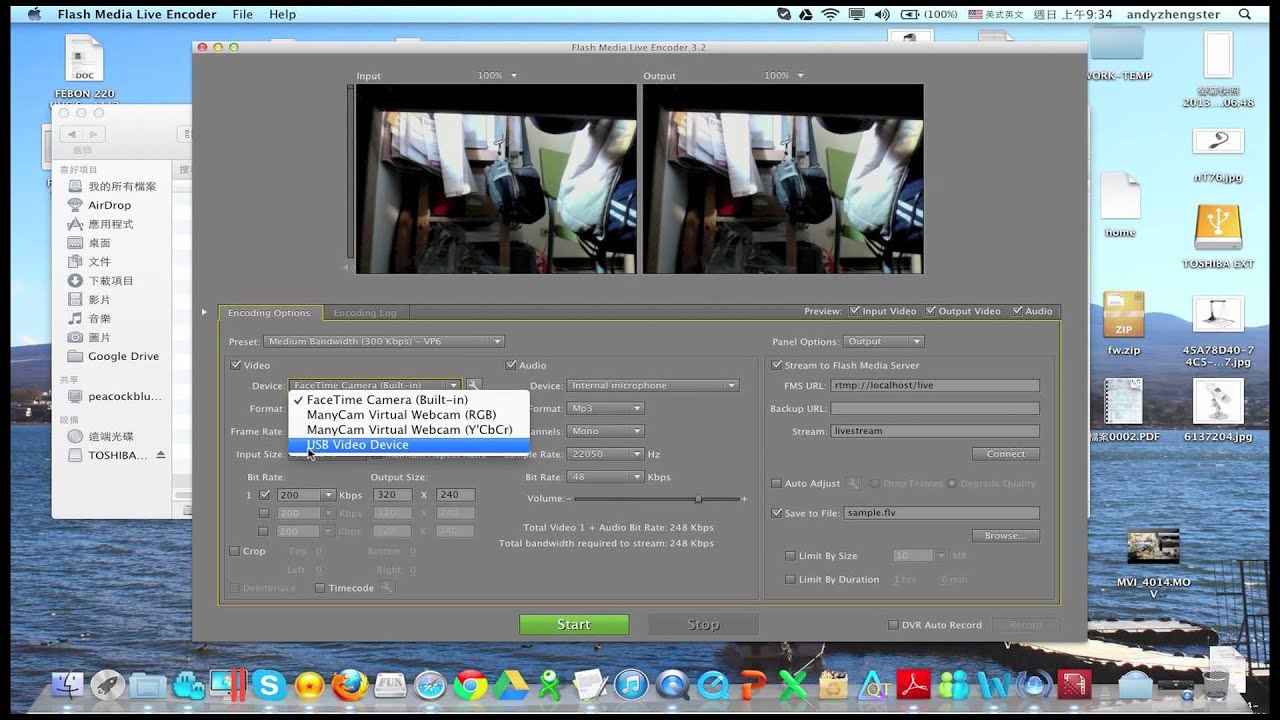Viewport: 1280px width, 720px height.
Task: Click the Browse... button
Action: 1006,536
